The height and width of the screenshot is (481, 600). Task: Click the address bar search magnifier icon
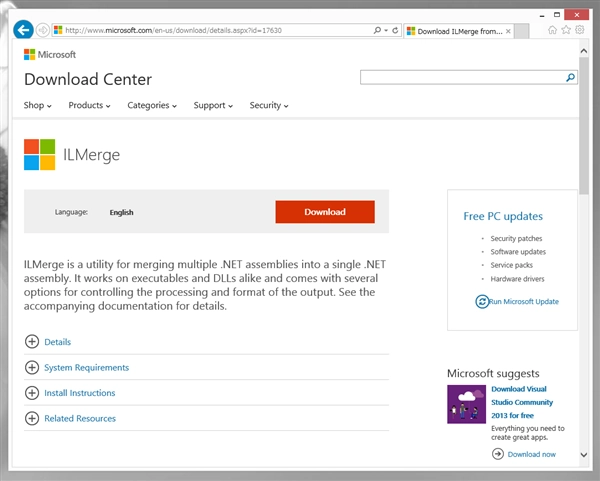377,30
